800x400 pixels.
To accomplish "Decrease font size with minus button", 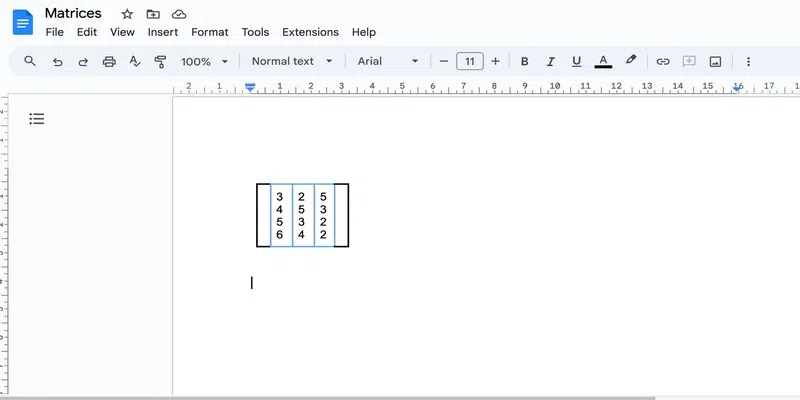I will coord(443,61).
